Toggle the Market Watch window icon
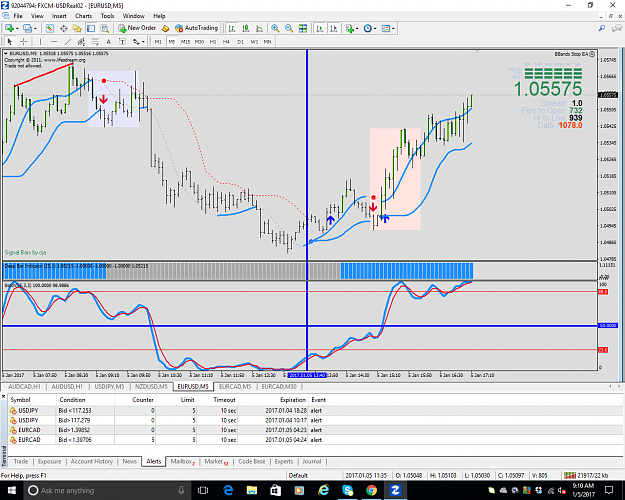The width and height of the screenshot is (625, 500). [49, 28]
